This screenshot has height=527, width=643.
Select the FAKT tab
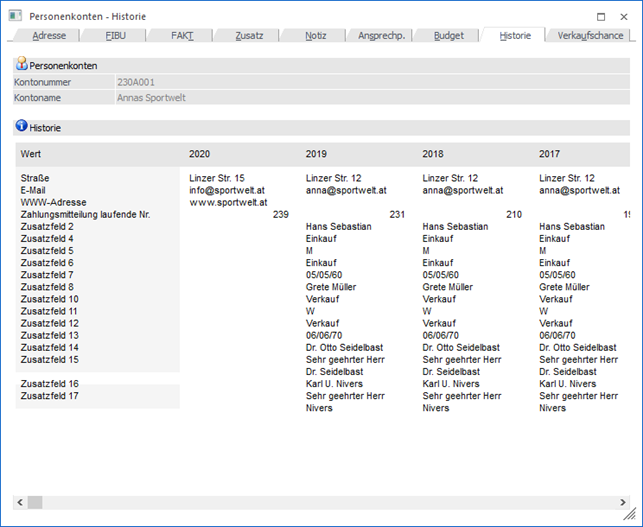182,35
